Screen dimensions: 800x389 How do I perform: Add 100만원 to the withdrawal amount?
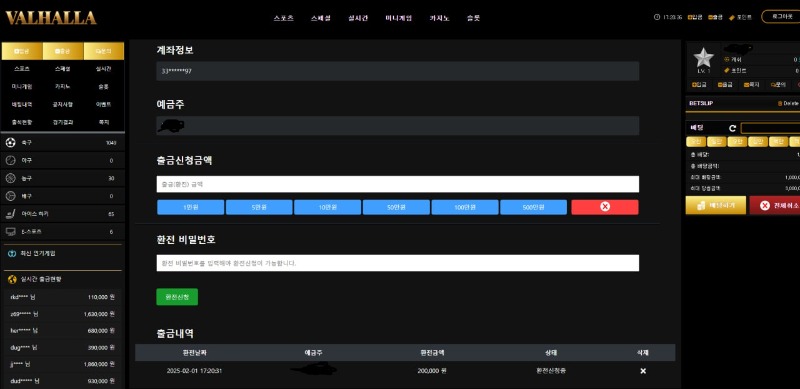[x=465, y=207]
